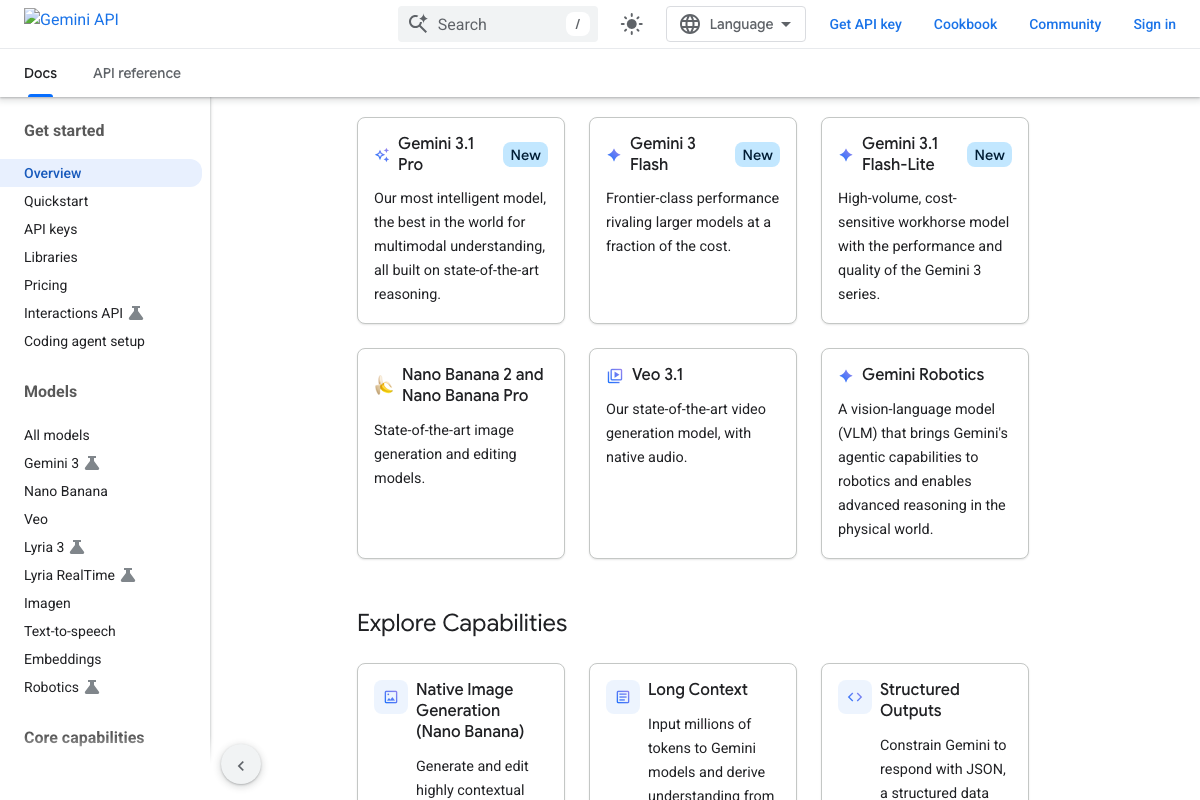Click the code brackets icon on Structured Outputs
Screen dimensions: 1200x800
coord(855,697)
